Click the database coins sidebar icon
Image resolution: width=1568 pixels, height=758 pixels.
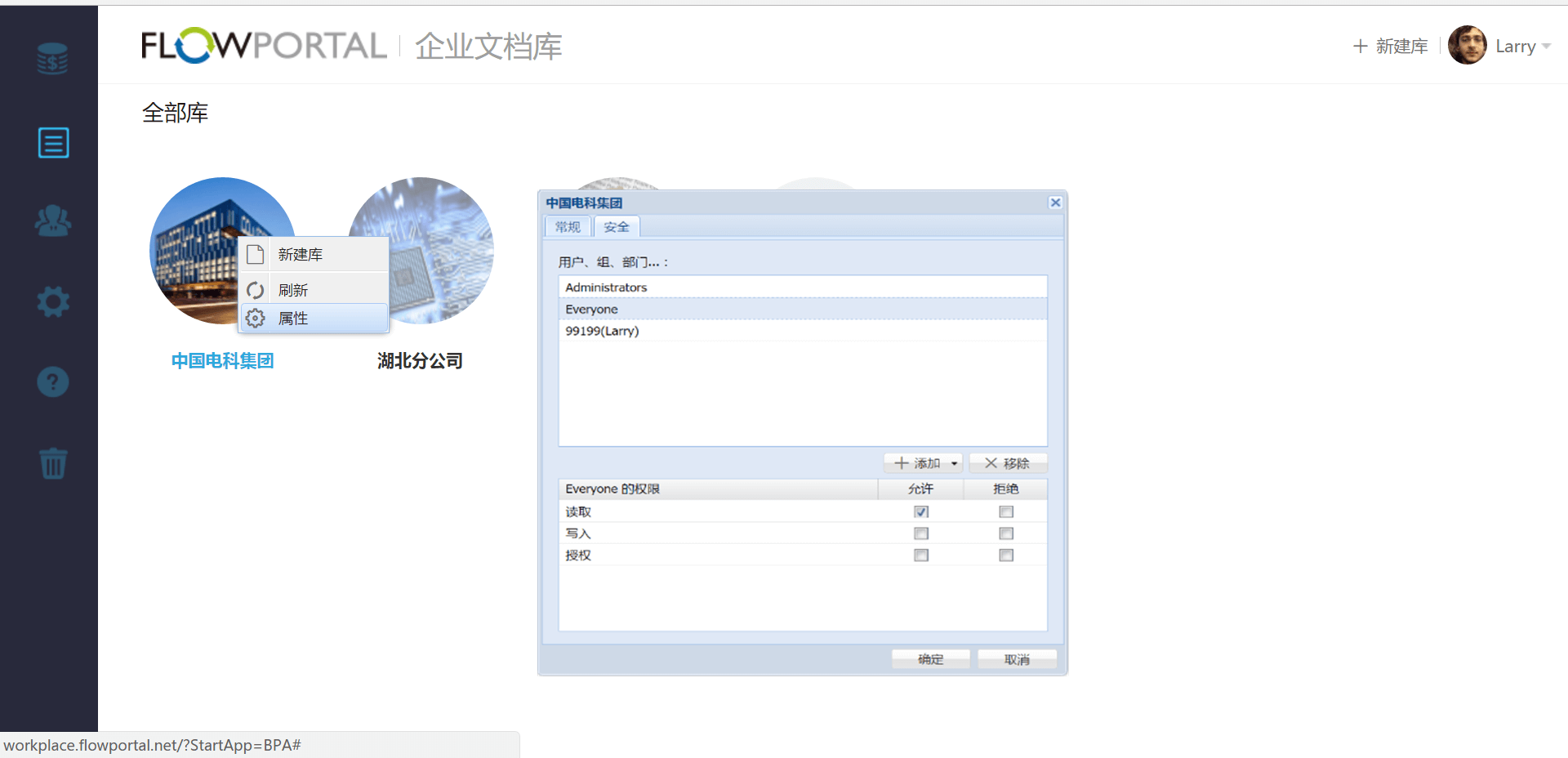pos(52,59)
